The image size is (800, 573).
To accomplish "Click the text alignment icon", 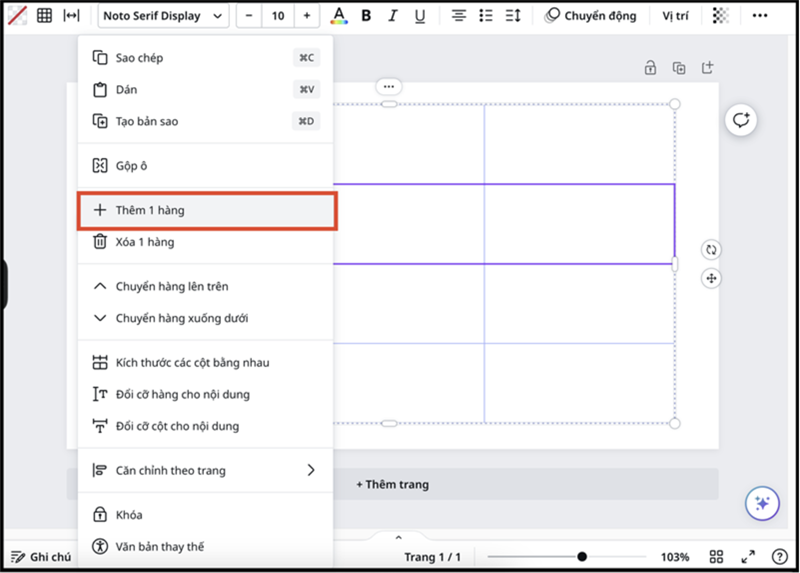I will (x=458, y=16).
